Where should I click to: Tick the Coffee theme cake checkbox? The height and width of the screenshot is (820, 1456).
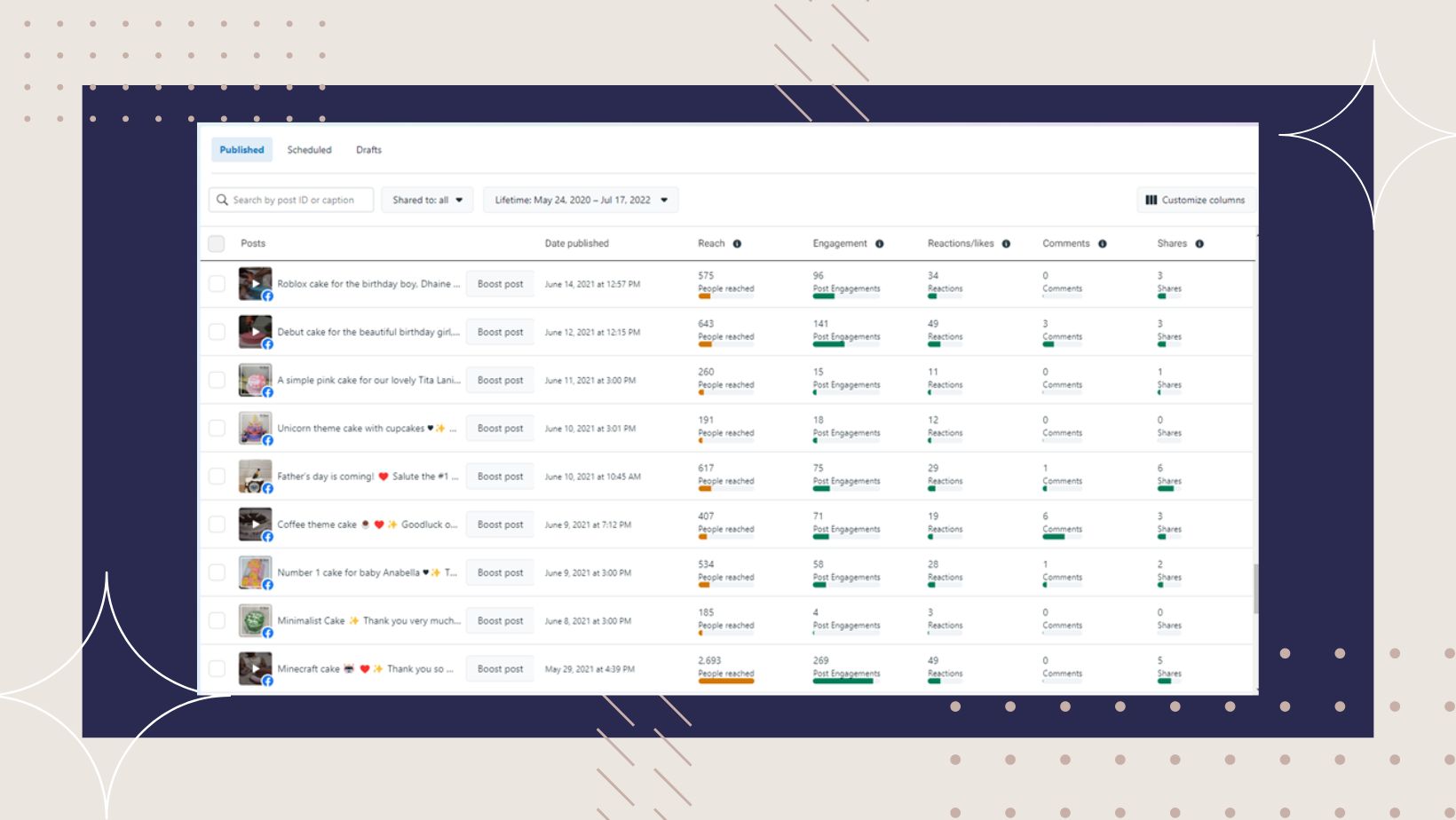(x=217, y=524)
